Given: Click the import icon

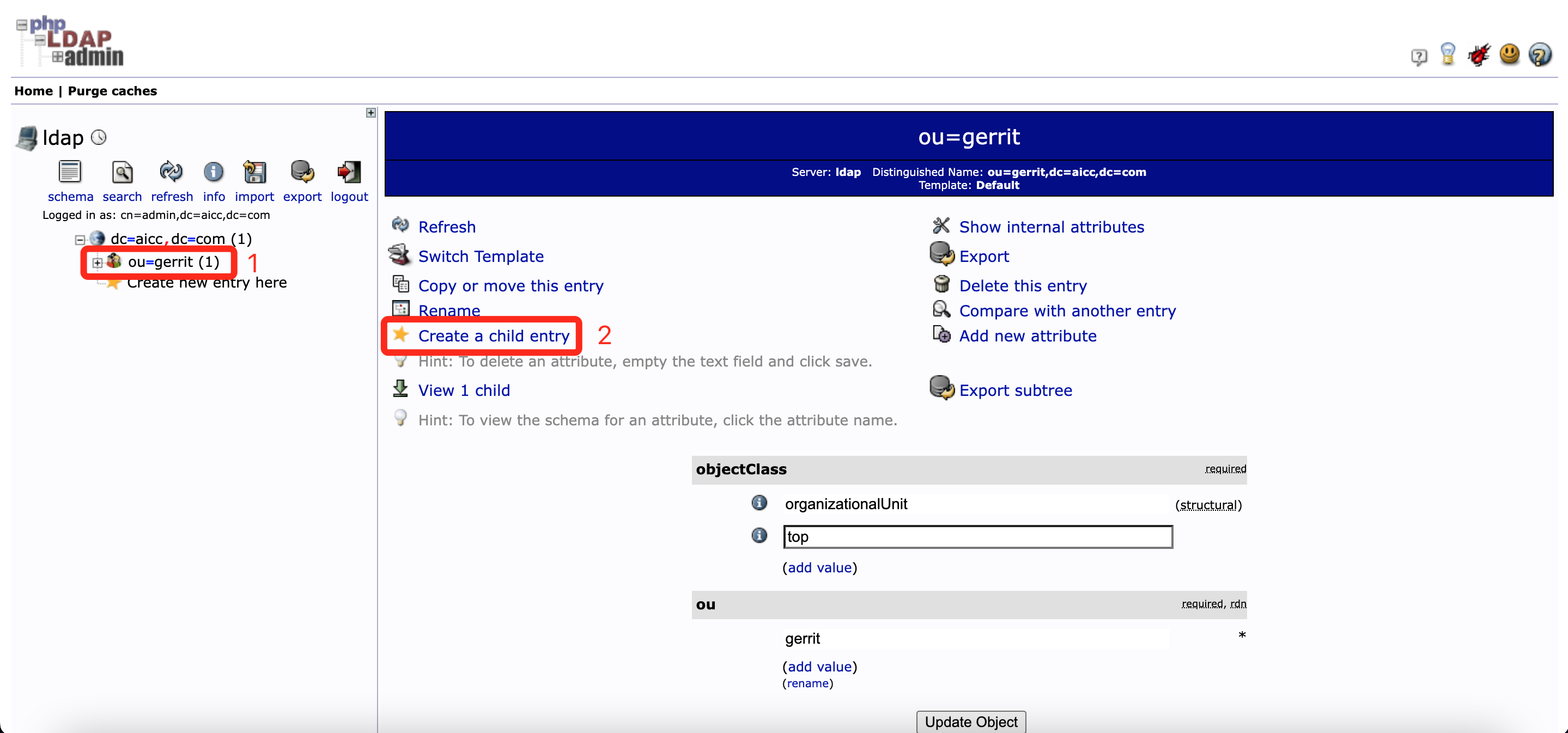Looking at the screenshot, I should click(x=254, y=172).
